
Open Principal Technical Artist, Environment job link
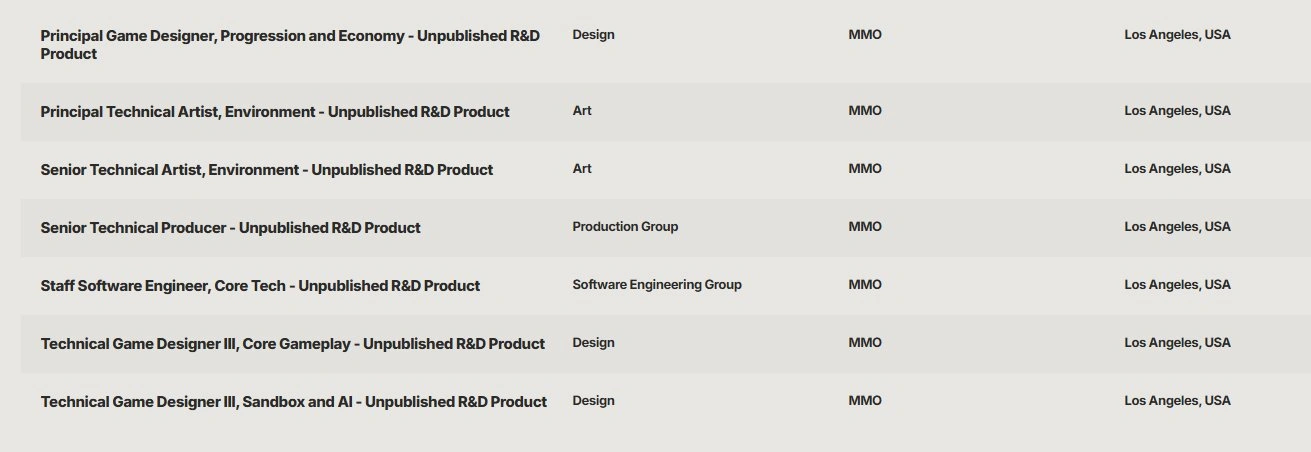point(275,112)
